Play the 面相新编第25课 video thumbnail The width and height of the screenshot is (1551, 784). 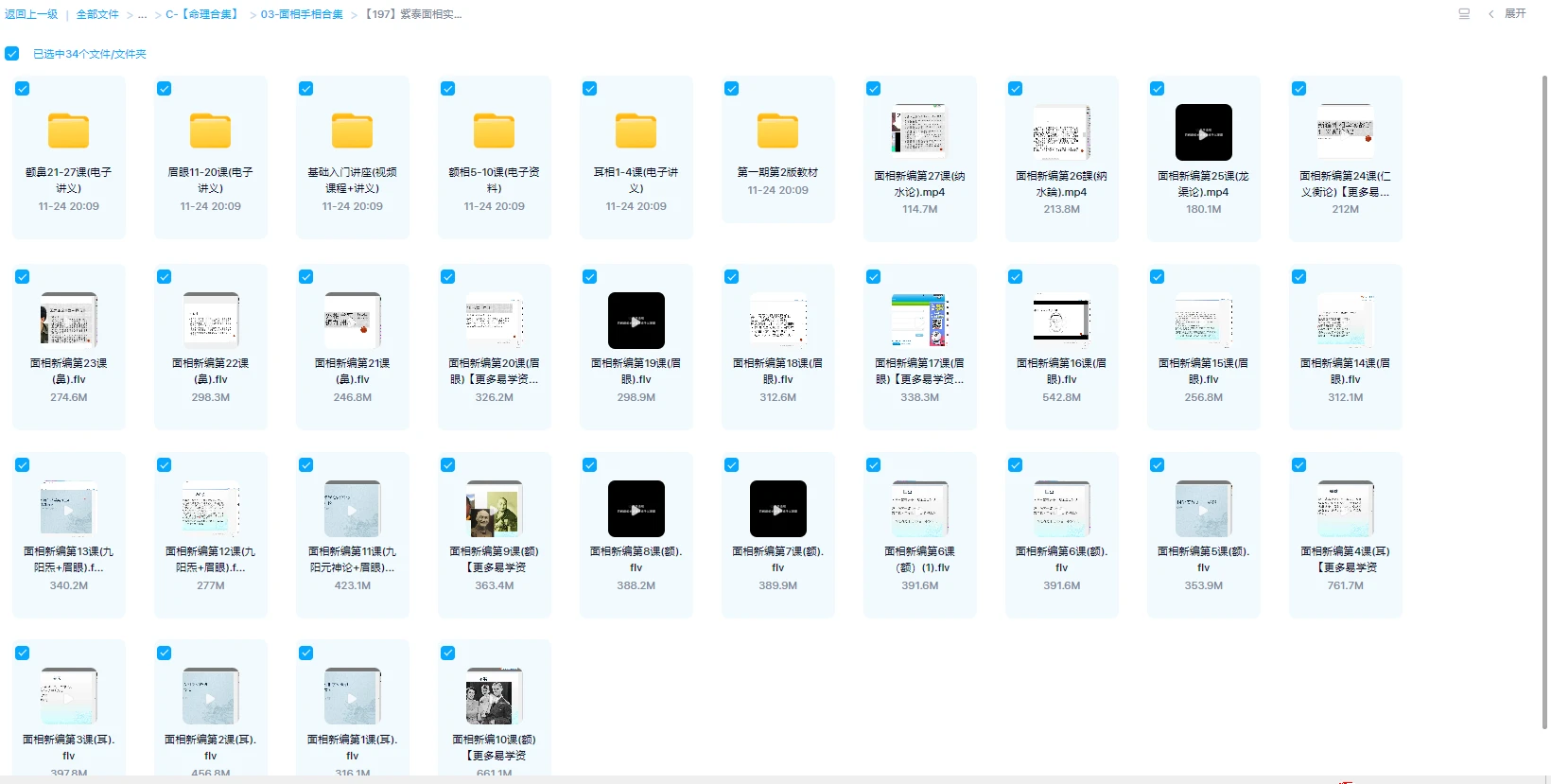pos(1203,132)
